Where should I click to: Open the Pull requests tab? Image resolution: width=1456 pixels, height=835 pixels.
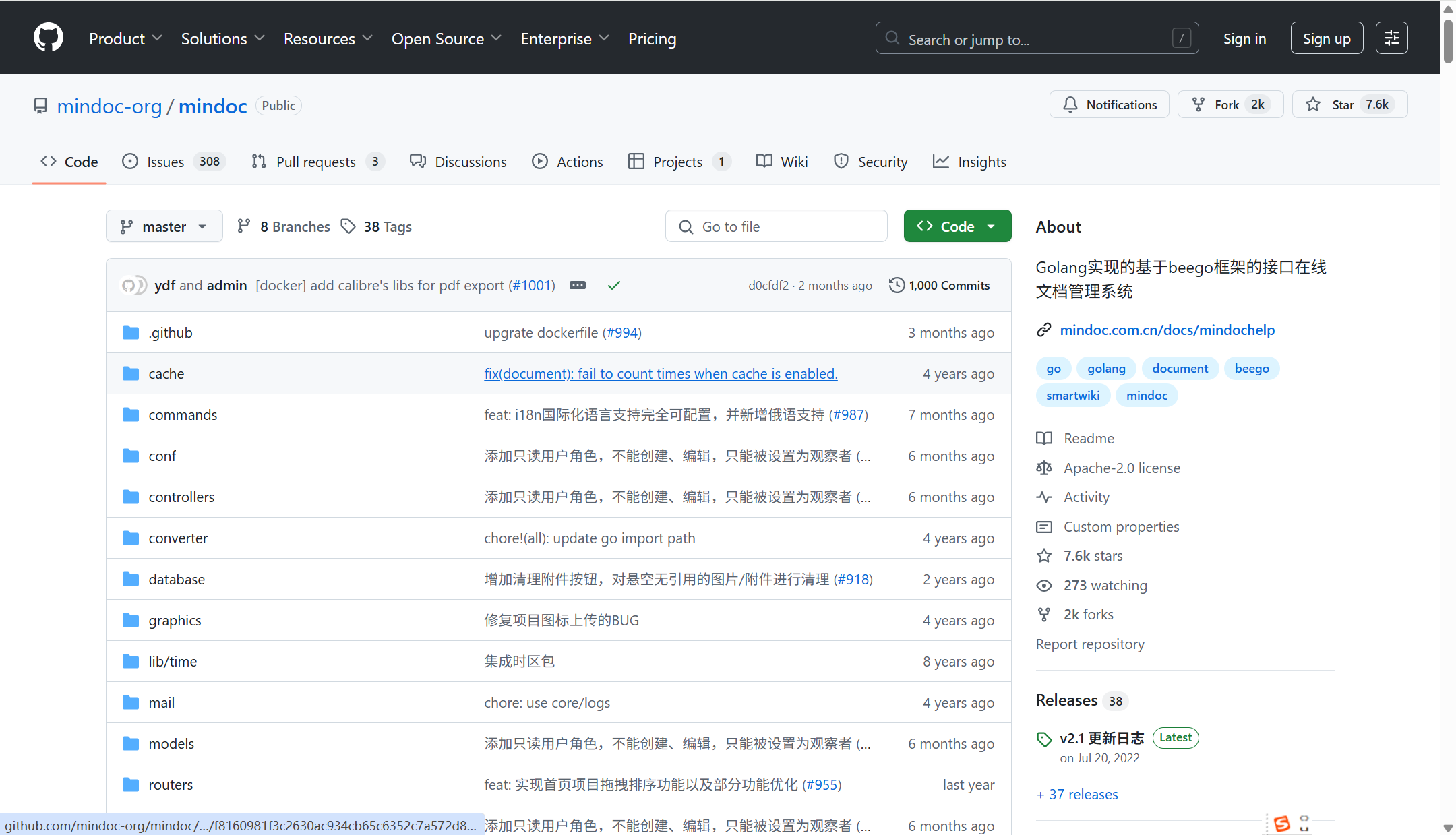click(315, 162)
